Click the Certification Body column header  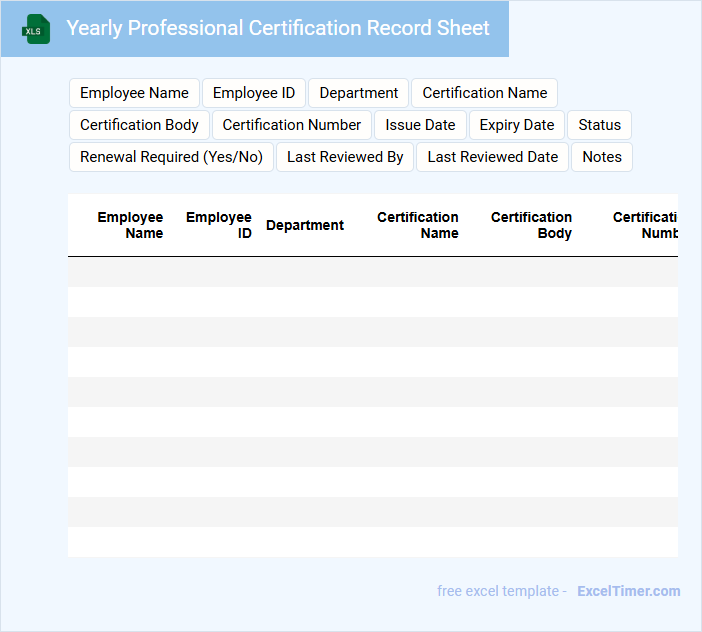click(531, 225)
